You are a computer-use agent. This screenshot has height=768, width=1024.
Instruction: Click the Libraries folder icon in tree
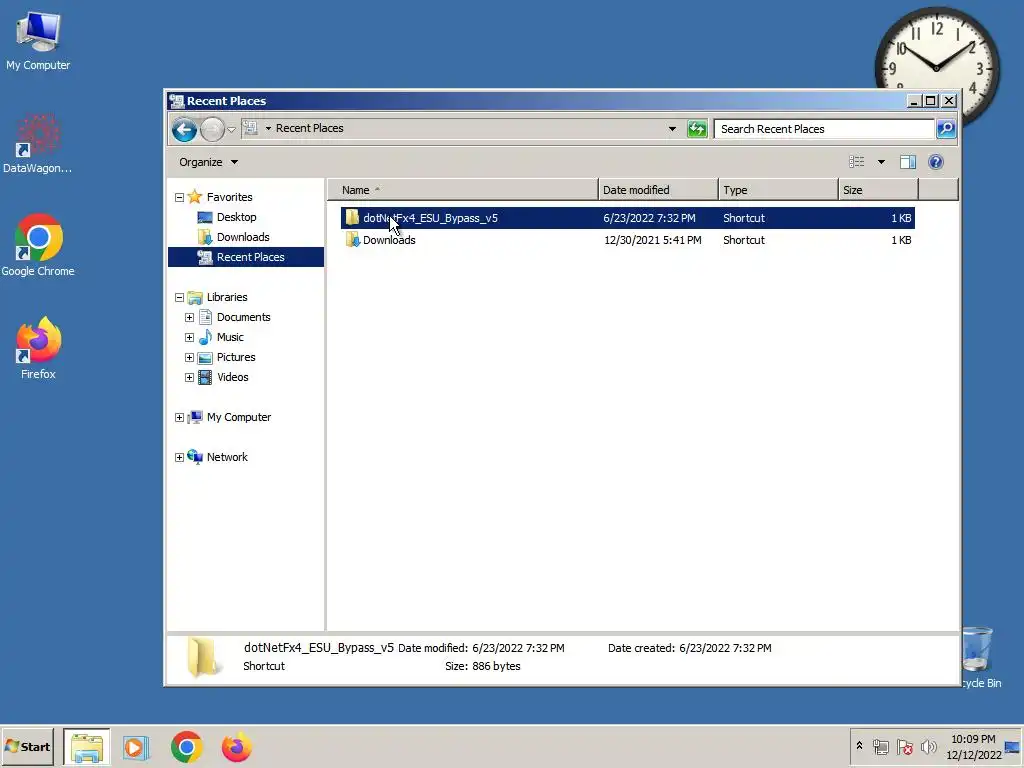[x=195, y=297]
